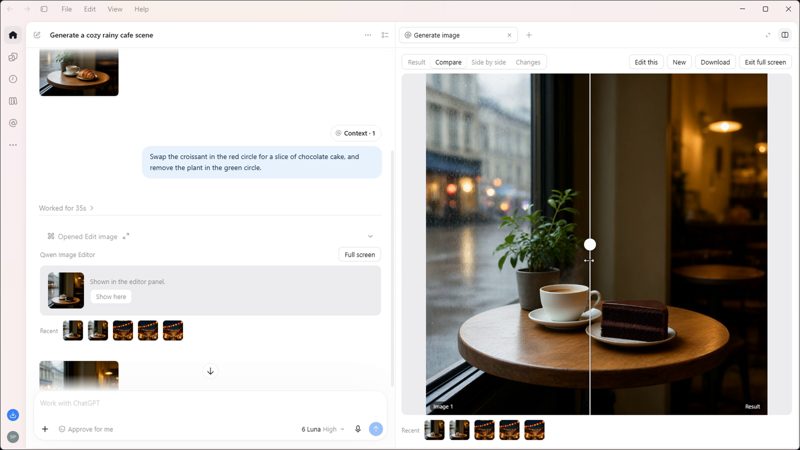800x450 pixels.
Task: Click the plus attachment icon in the composer
Action: pyautogui.click(x=45, y=429)
